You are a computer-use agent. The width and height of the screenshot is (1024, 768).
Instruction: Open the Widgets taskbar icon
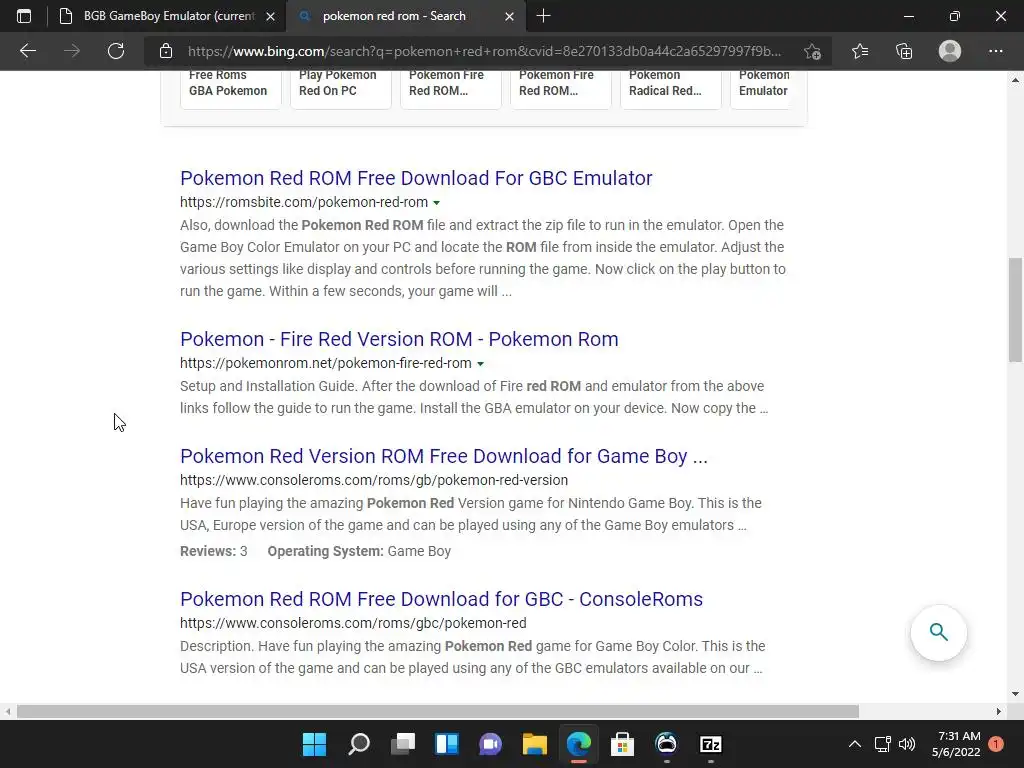tap(447, 744)
